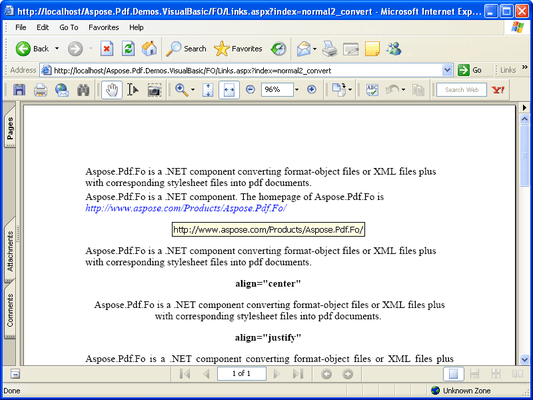The height and width of the screenshot is (400, 533).
Task: Set the Fit Width view icon
Action: click(x=229, y=90)
